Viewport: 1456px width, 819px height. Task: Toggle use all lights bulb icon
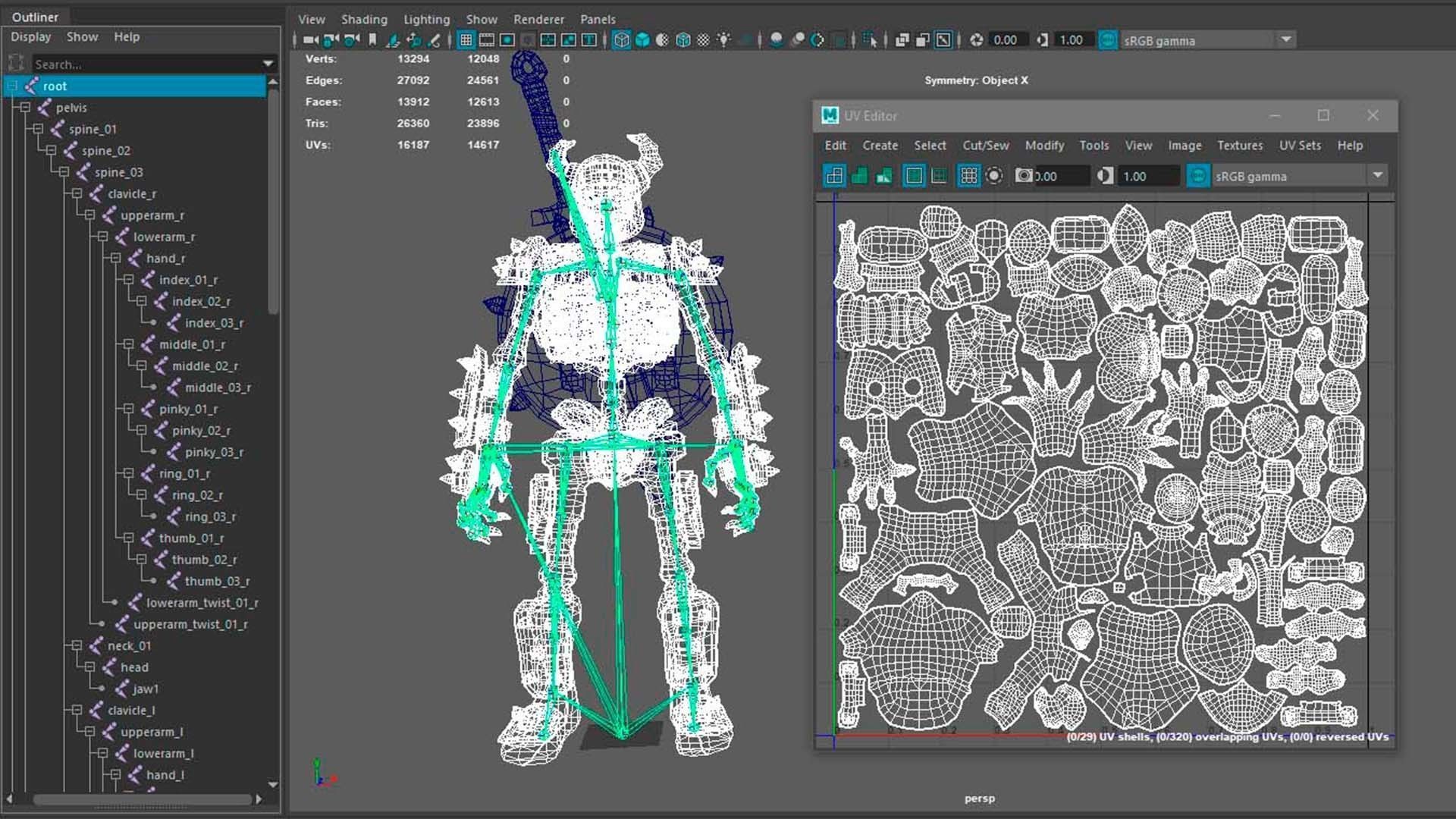(723, 40)
